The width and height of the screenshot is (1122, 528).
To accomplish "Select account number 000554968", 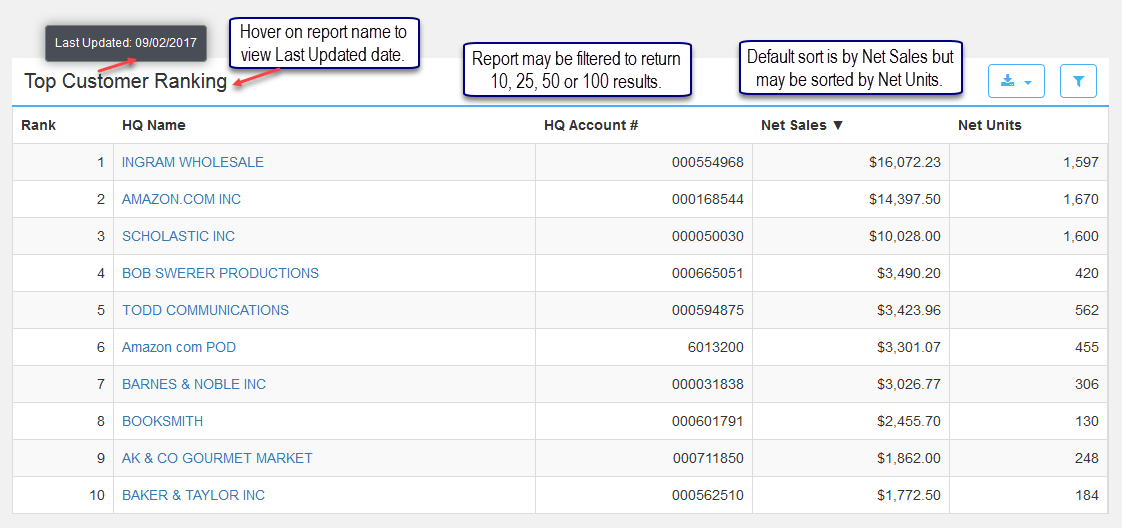I will pos(708,162).
